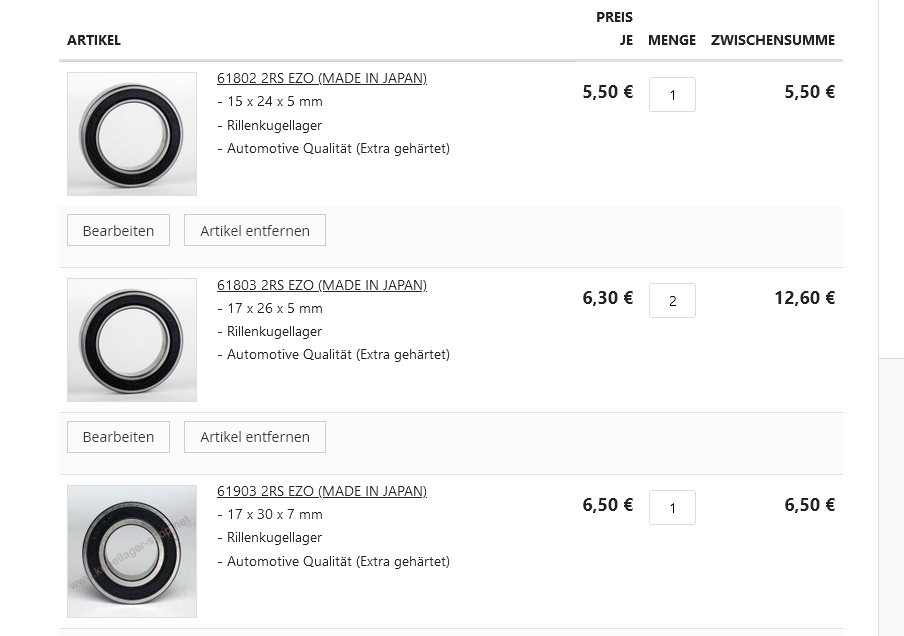This screenshot has height=636, width=904.
Task: Remove the 61803 bearing via Artikel entfernen
Action: click(x=255, y=437)
